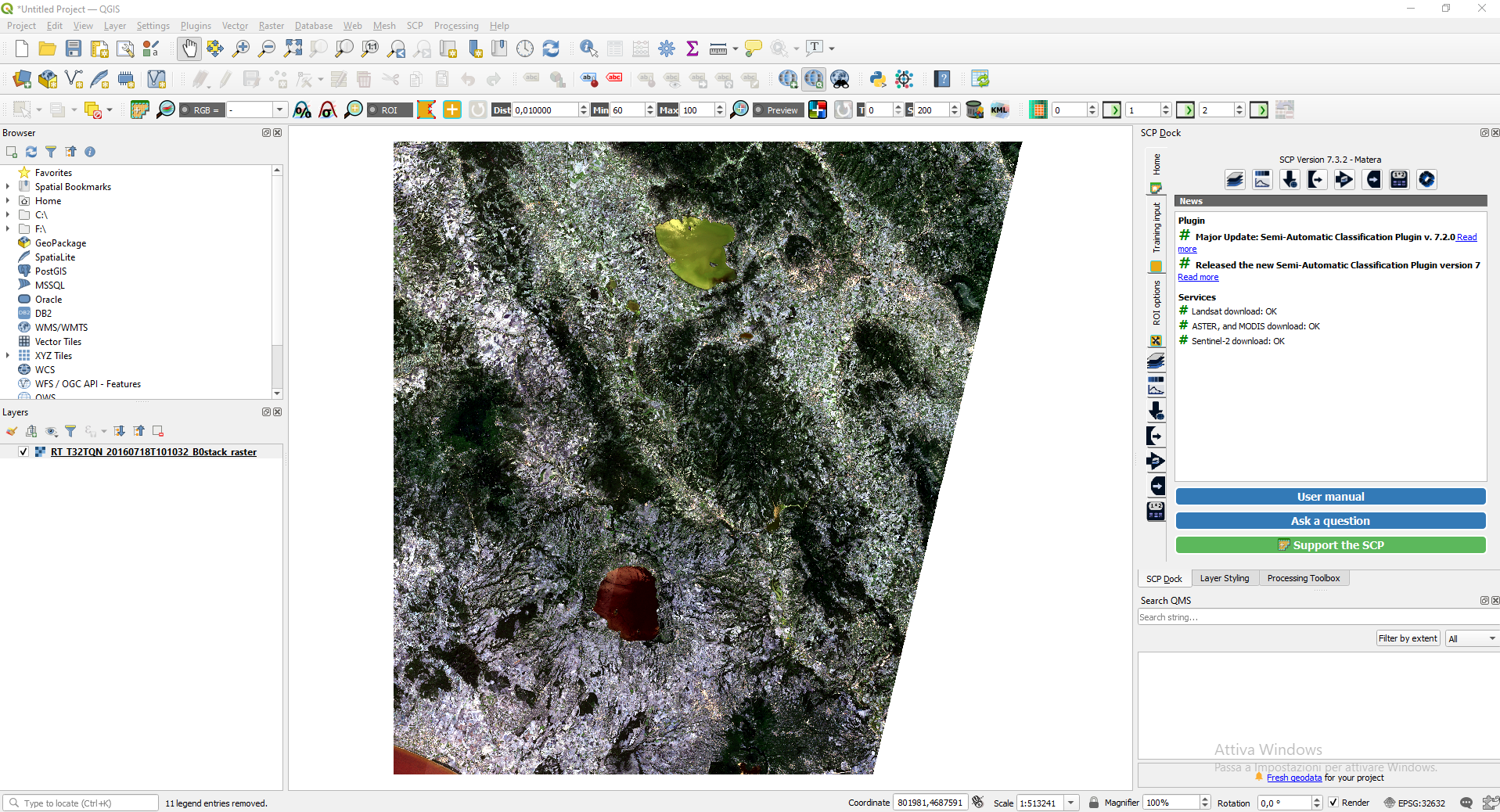Open the 'All' filter dropdown in Search QMS
This screenshot has width=1500, height=812.
(x=1471, y=639)
